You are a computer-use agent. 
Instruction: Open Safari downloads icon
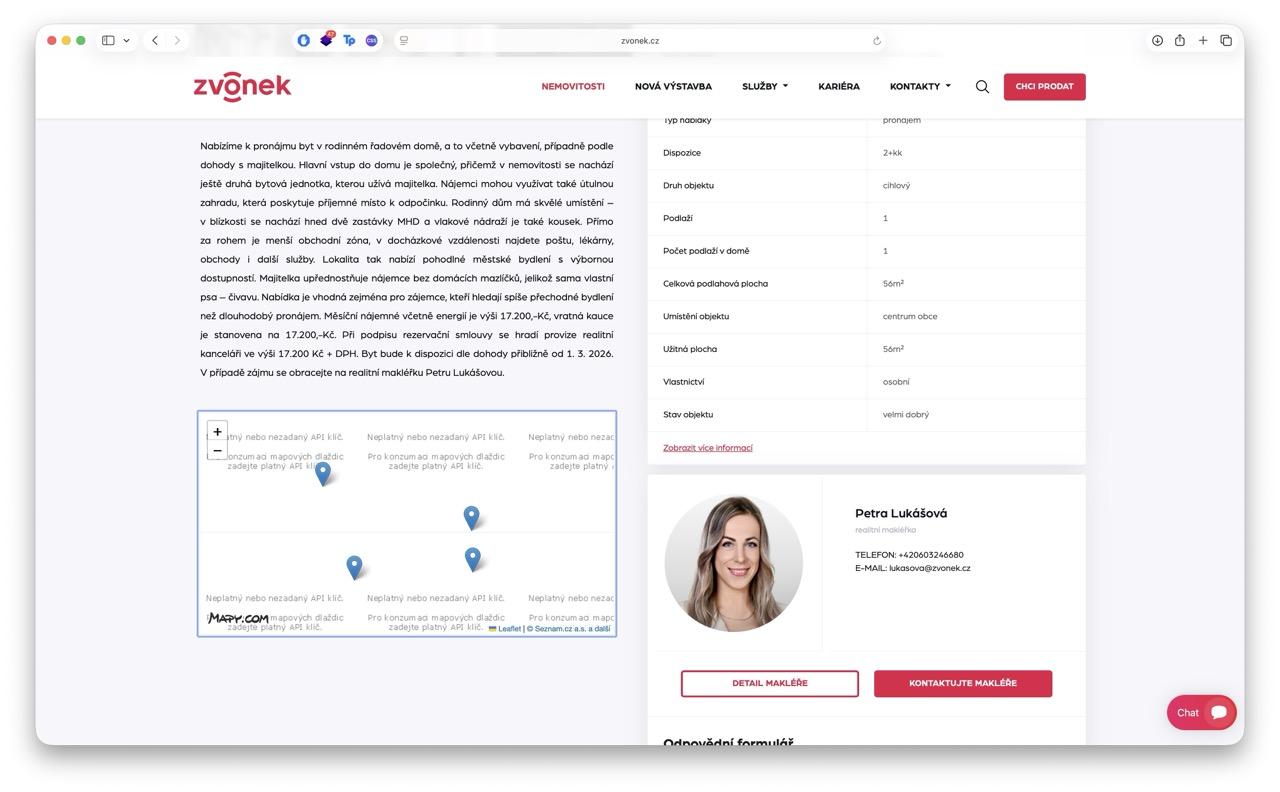point(1157,41)
